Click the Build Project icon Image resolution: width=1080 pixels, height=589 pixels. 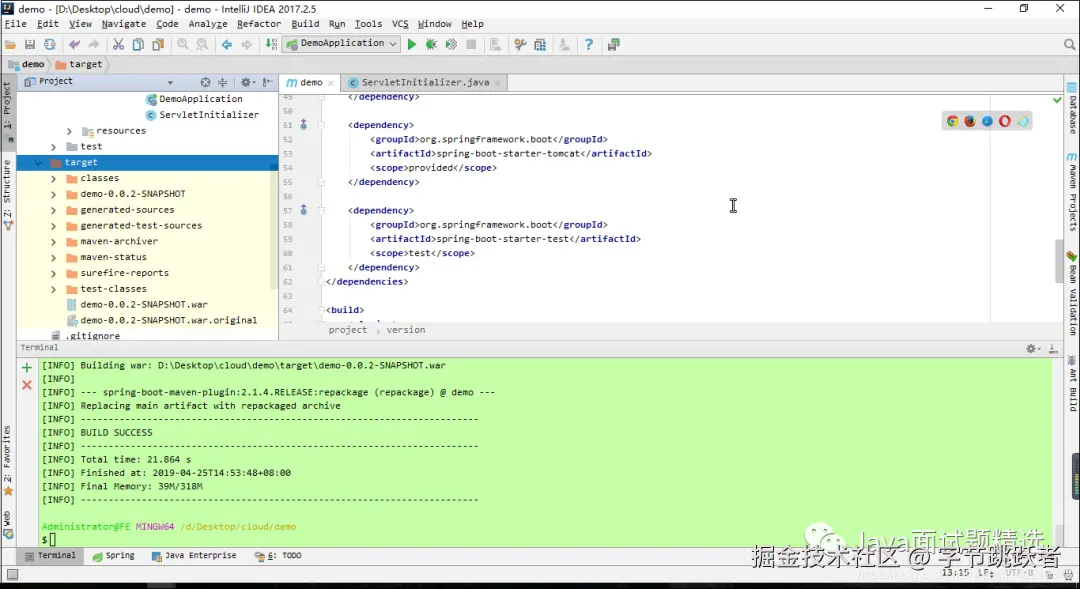(271, 44)
